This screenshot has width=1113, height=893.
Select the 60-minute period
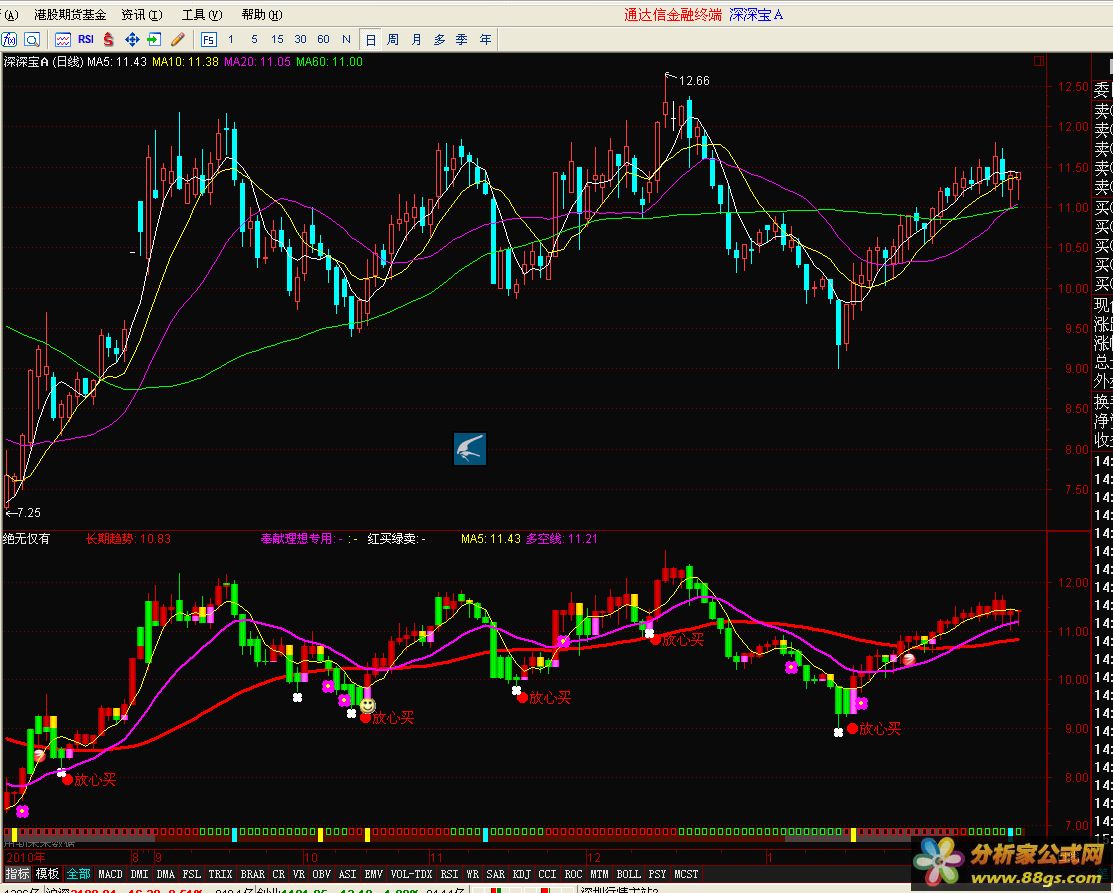[x=323, y=40]
